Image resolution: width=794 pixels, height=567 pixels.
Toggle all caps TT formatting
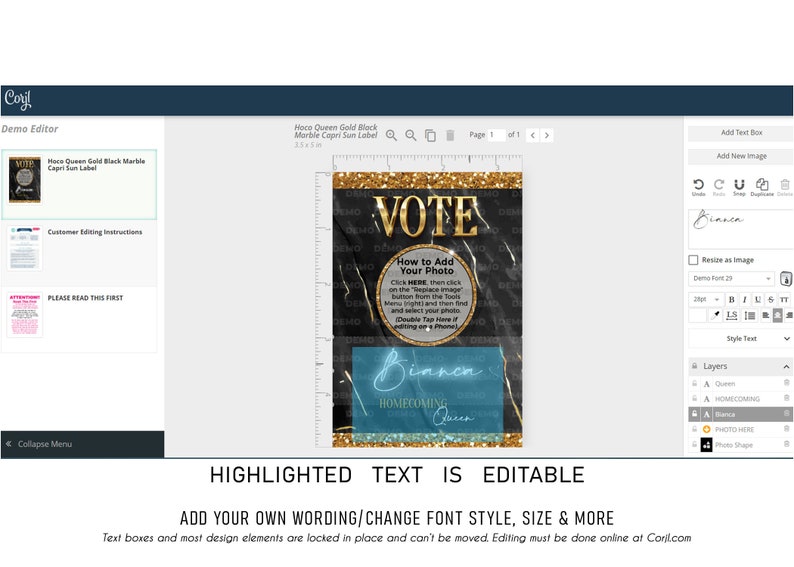point(784,300)
